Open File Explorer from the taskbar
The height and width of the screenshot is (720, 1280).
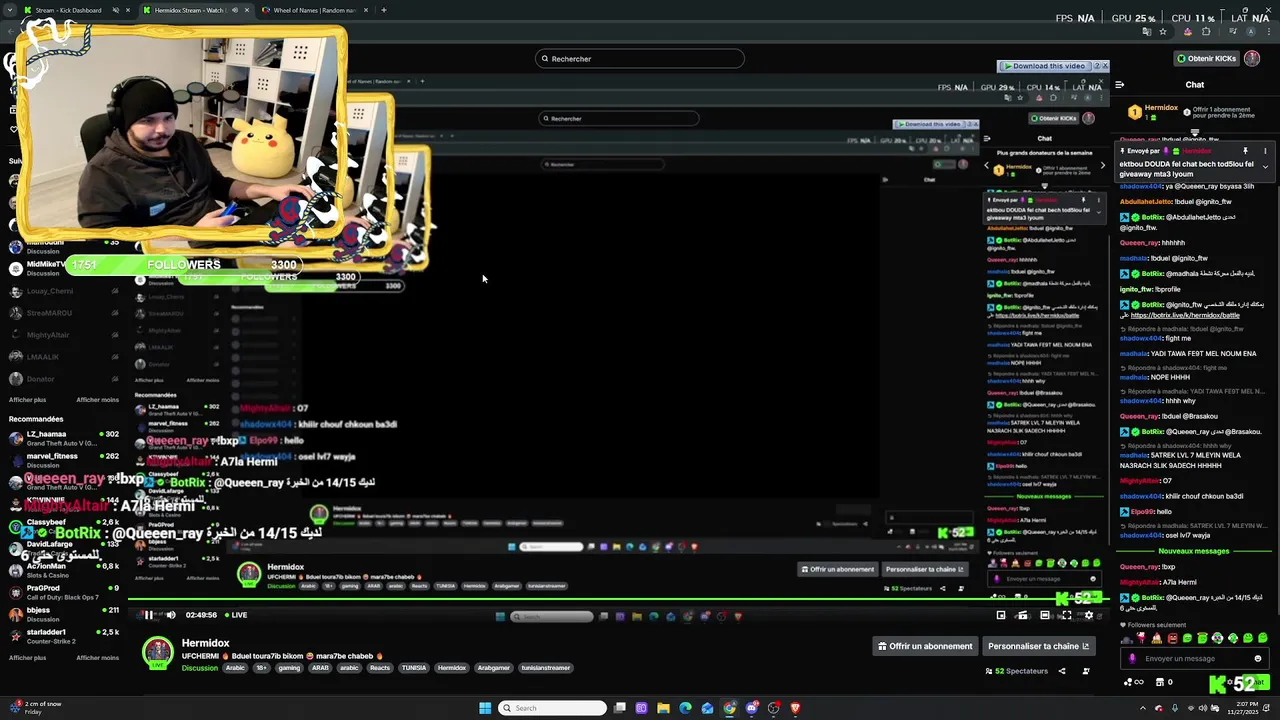pyautogui.click(x=663, y=708)
